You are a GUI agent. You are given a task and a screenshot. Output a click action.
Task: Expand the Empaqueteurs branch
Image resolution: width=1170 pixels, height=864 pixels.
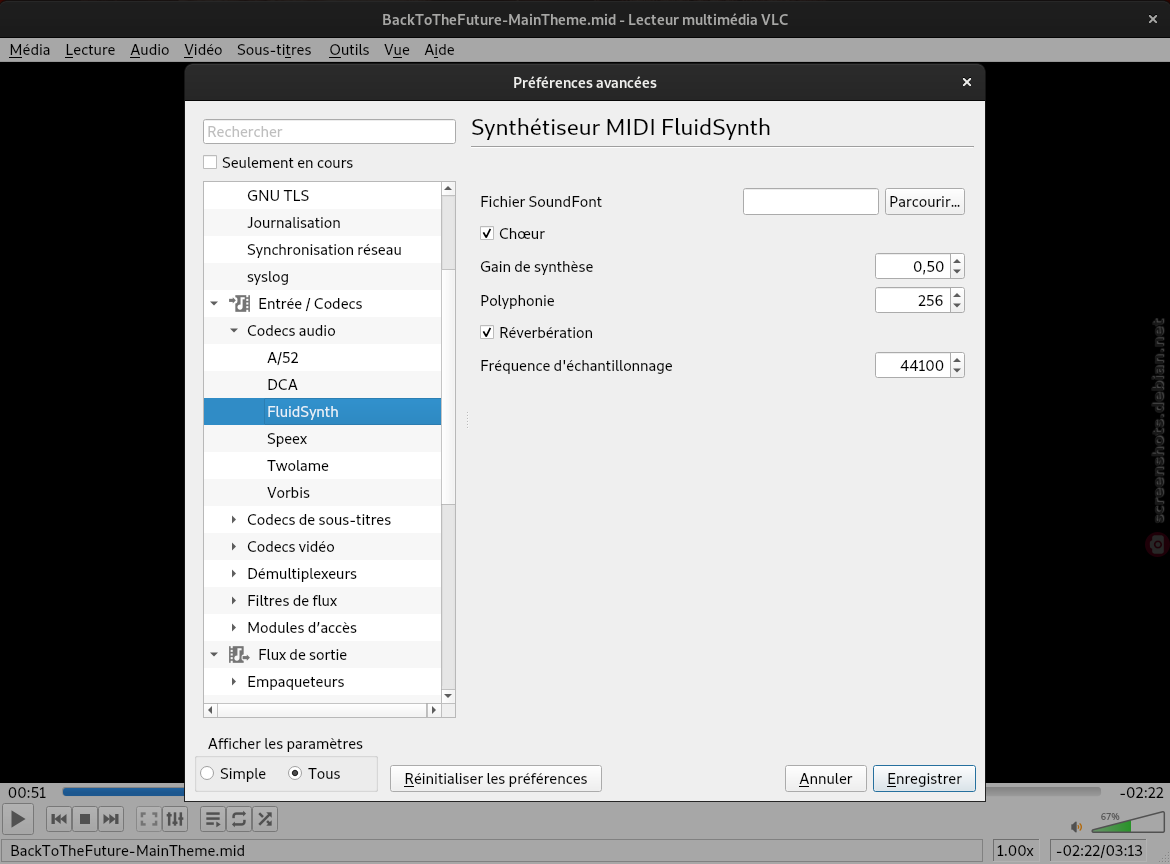coord(234,681)
